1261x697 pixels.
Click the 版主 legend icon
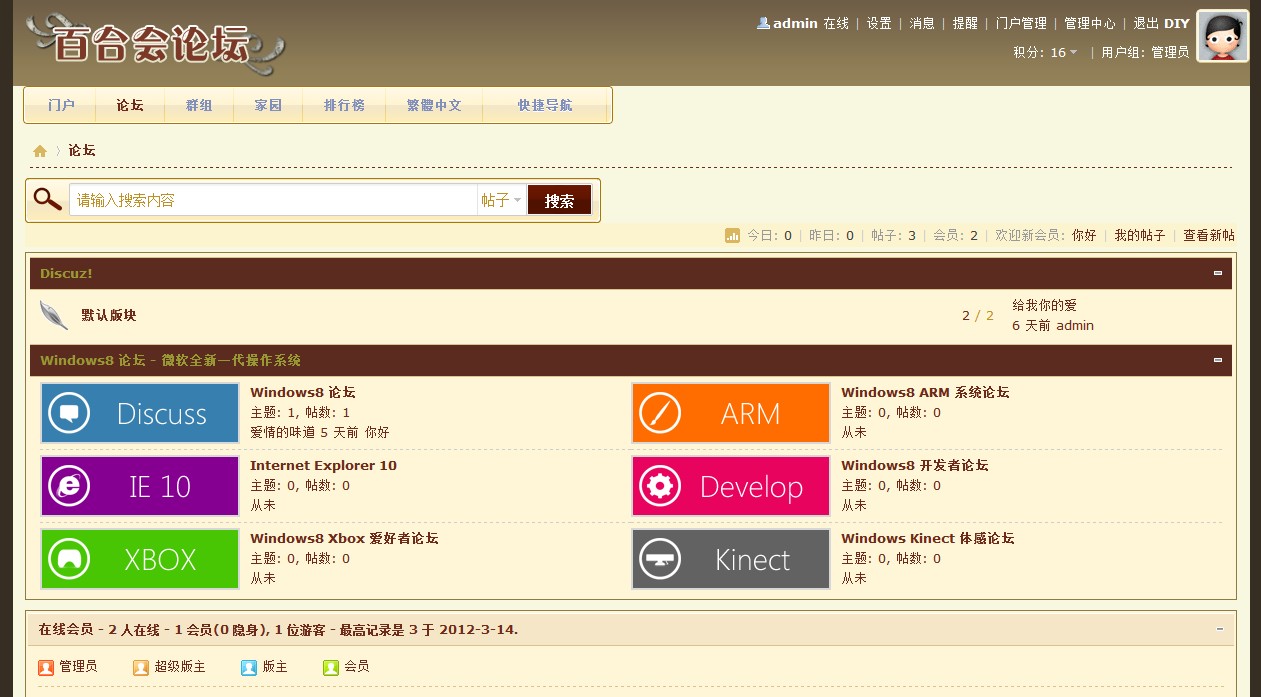249,667
